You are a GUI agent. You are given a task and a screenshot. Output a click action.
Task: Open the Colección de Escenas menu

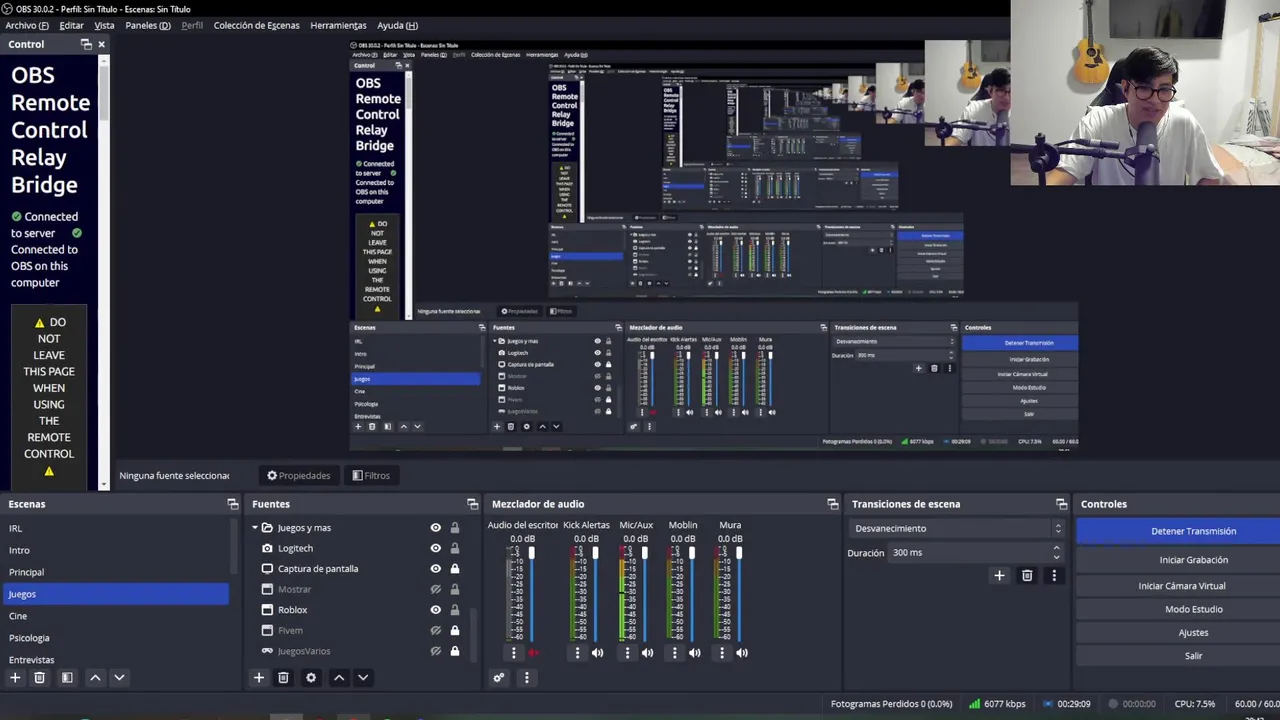point(256,25)
